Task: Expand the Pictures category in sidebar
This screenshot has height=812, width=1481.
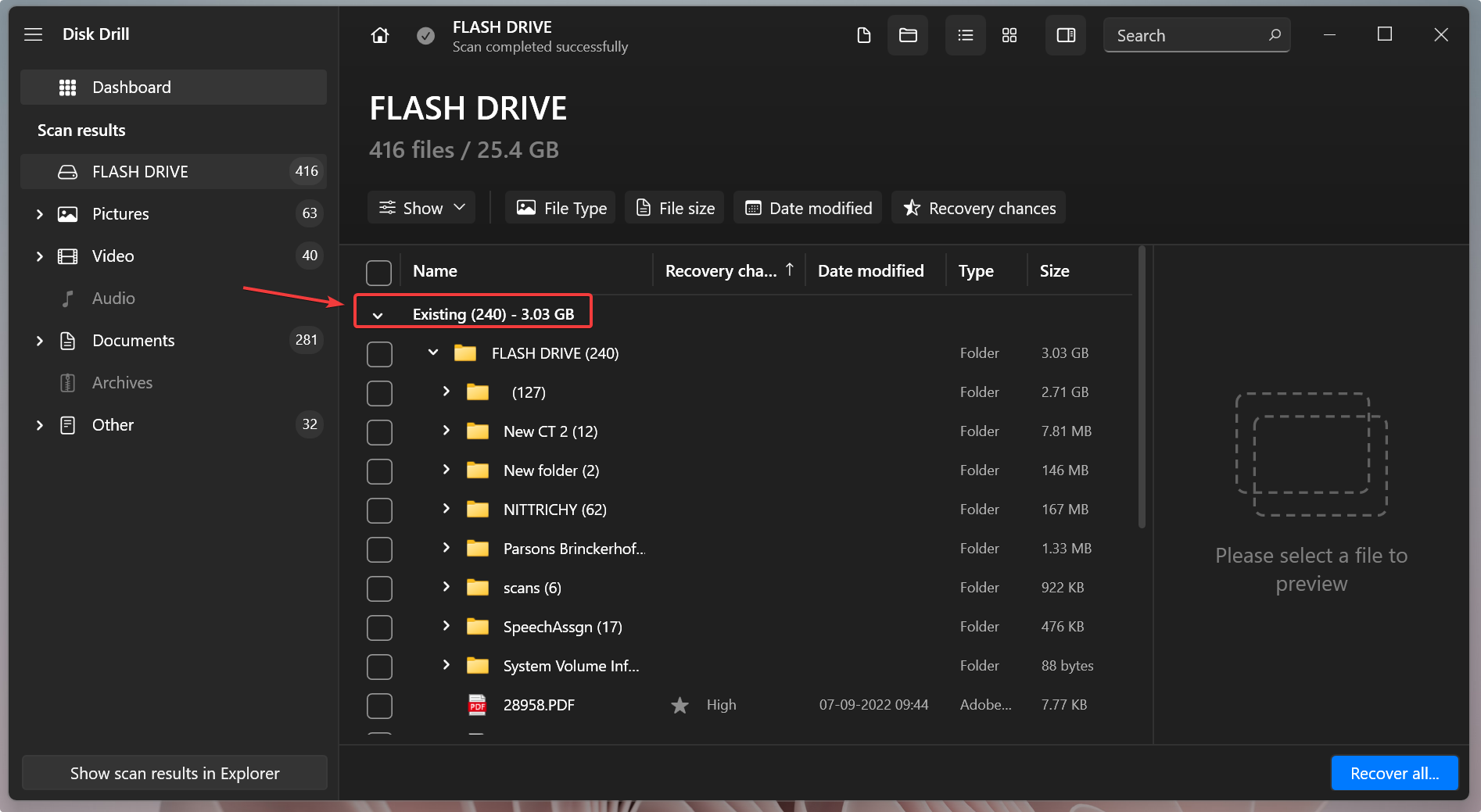Action: 40,214
